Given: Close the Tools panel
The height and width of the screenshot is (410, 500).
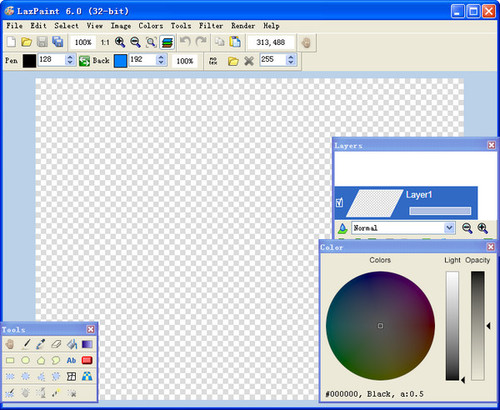Looking at the screenshot, I should (x=90, y=329).
